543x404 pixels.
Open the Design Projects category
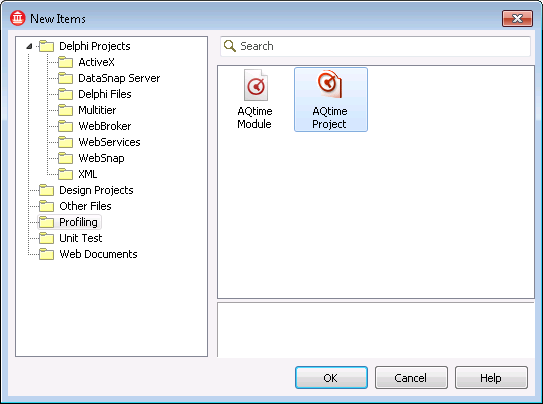point(96,190)
